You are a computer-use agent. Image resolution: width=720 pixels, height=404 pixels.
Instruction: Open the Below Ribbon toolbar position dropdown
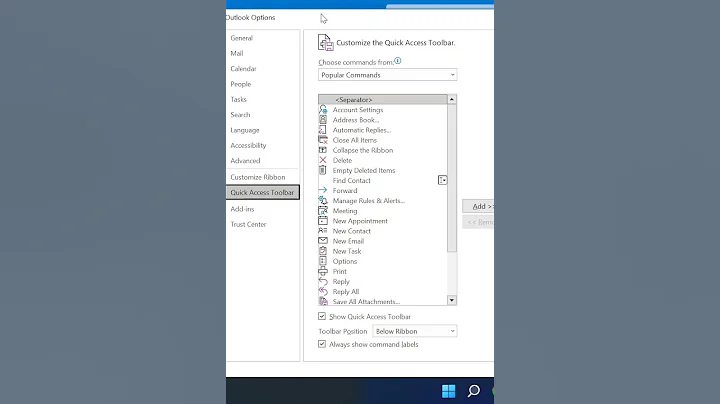[x=415, y=331]
